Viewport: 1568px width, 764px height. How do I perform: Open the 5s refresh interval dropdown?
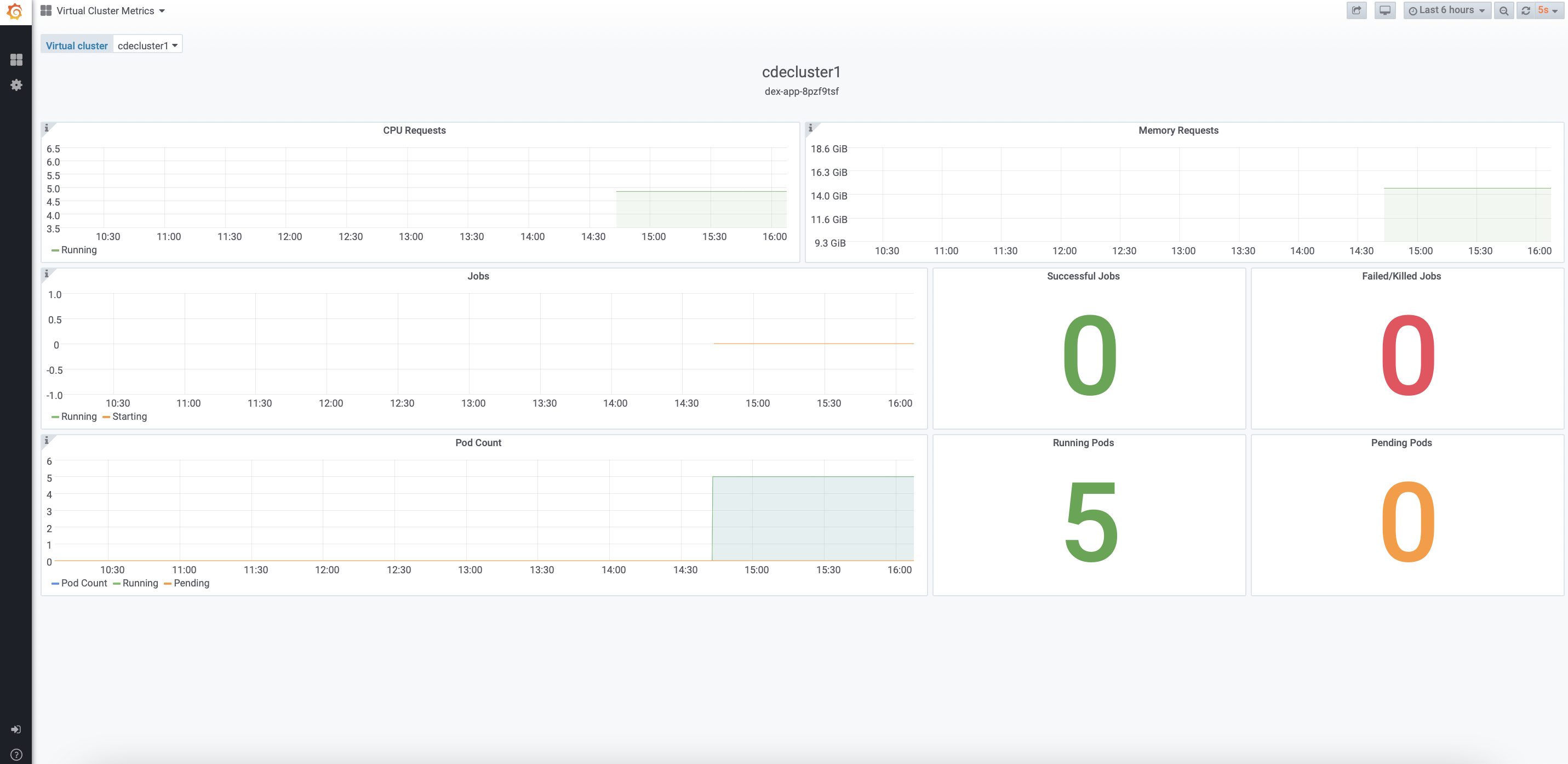pos(1547,10)
